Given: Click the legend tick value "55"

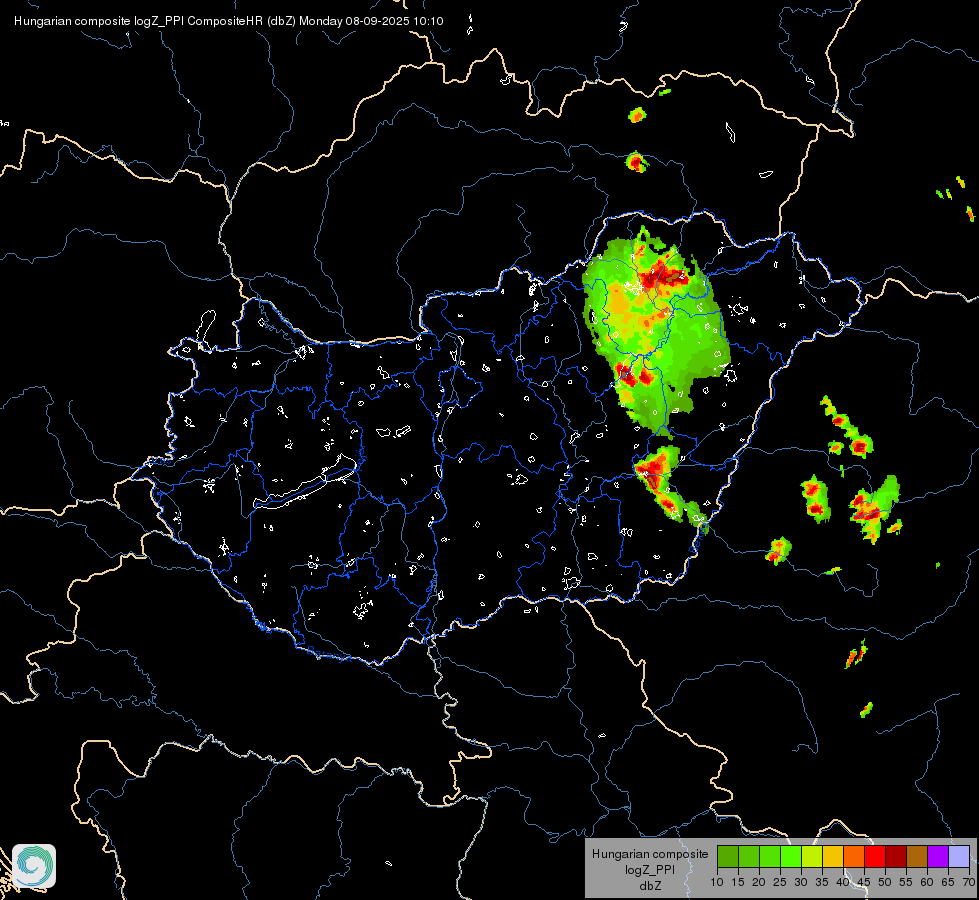Looking at the screenshot, I should pos(906,883).
